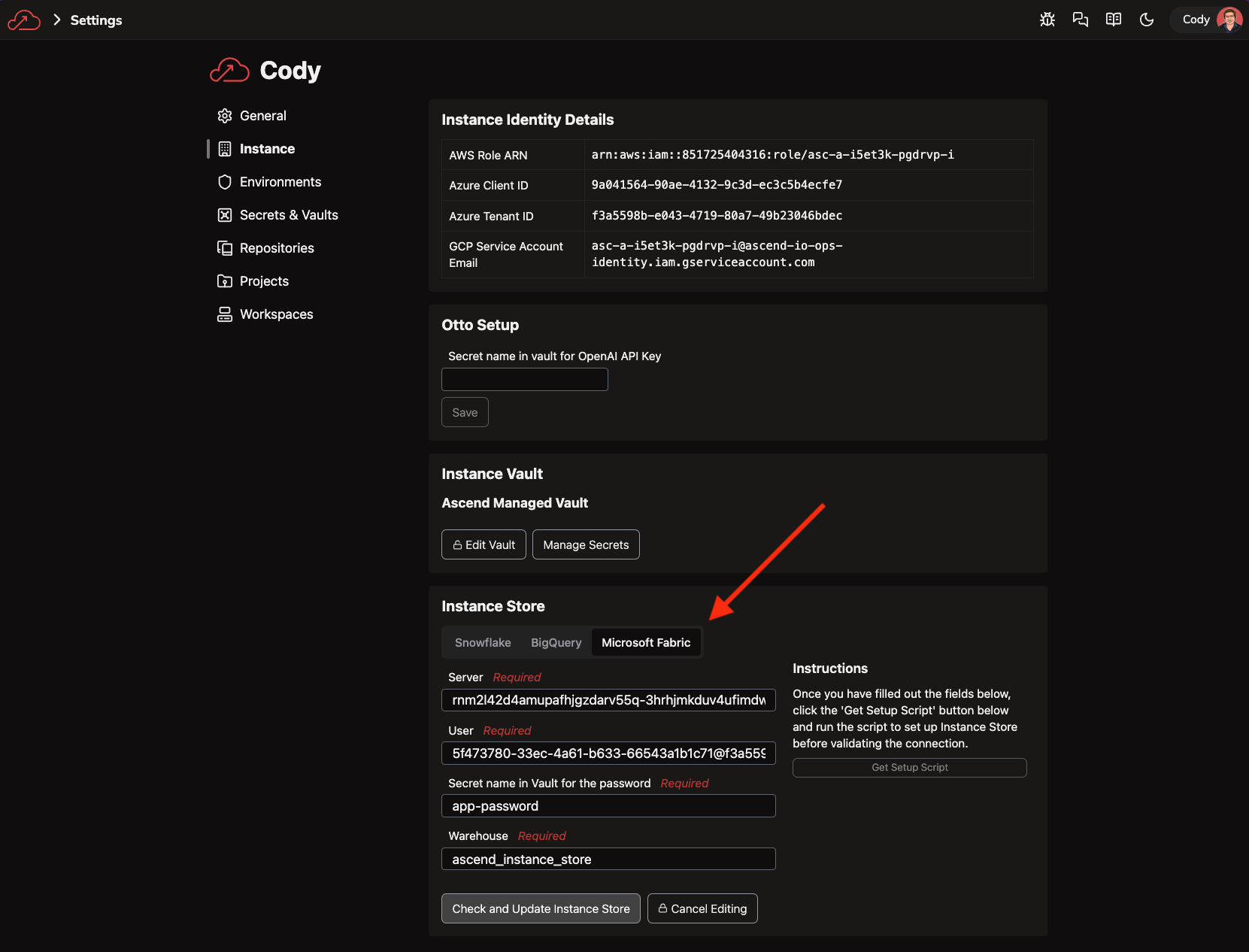Click the 'Instructions' heading

(830, 669)
